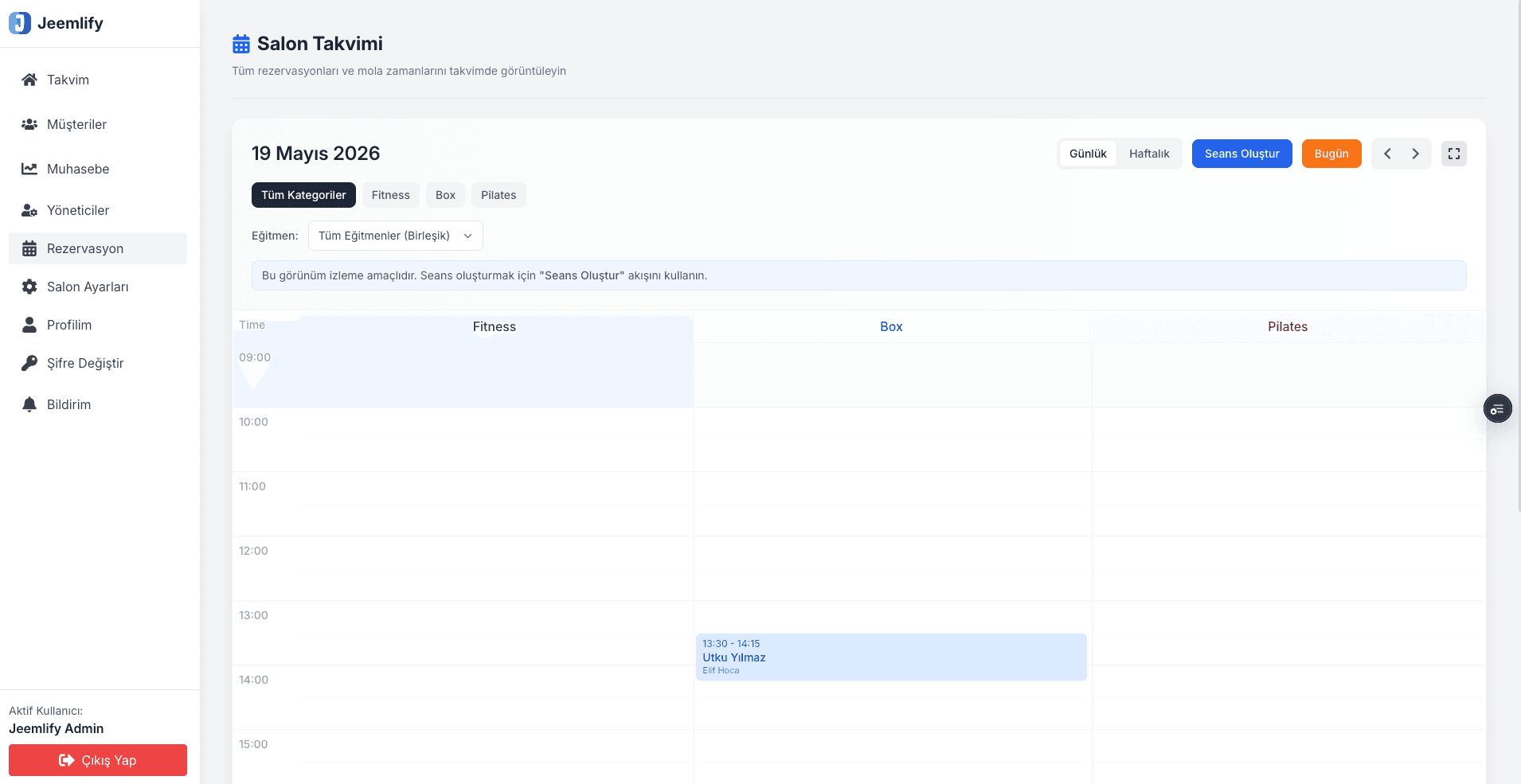Click the Rezervasyon calendar icon

29,248
